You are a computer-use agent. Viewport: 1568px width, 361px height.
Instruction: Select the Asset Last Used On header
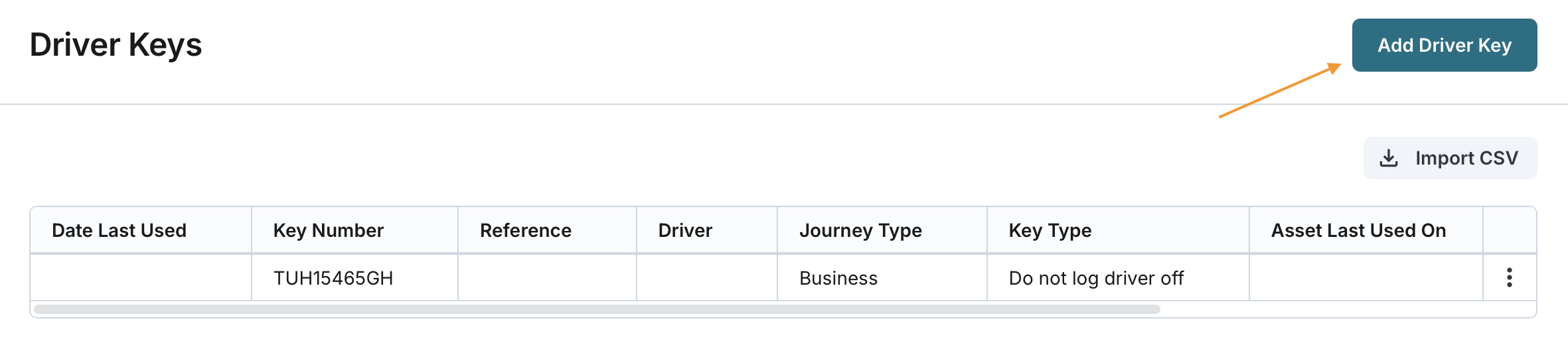pos(1358,230)
